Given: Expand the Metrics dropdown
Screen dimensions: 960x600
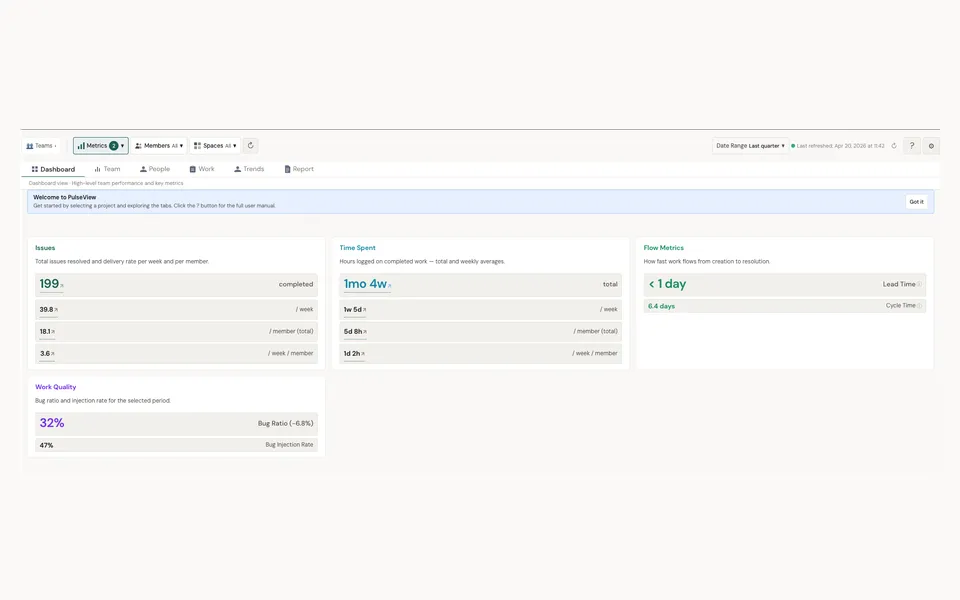Looking at the screenshot, I should [x=101, y=146].
